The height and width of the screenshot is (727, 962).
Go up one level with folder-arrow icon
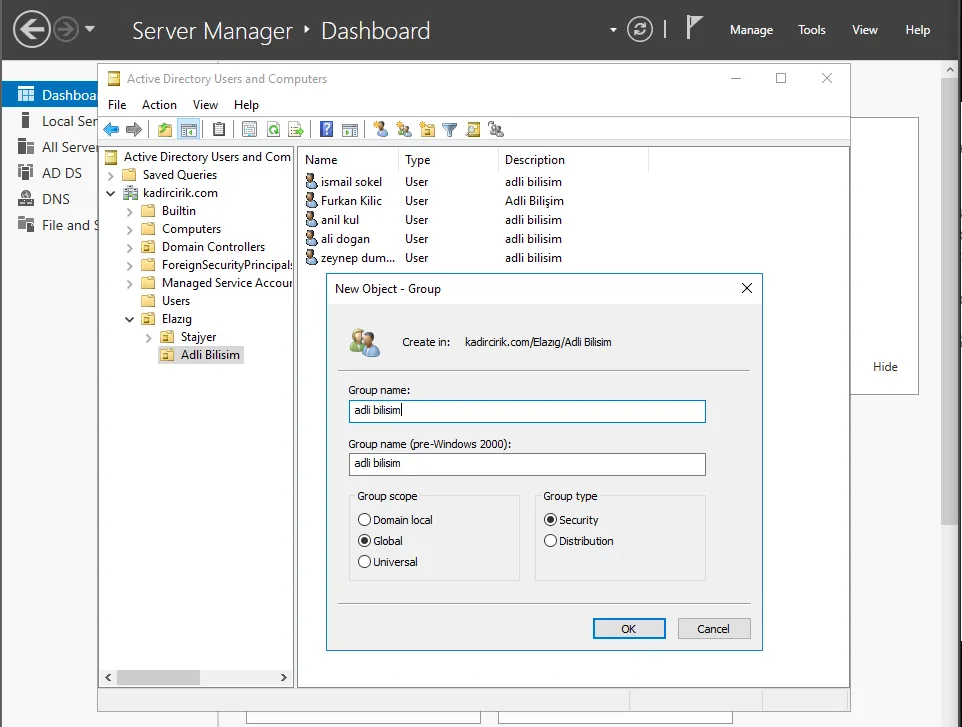coord(164,129)
